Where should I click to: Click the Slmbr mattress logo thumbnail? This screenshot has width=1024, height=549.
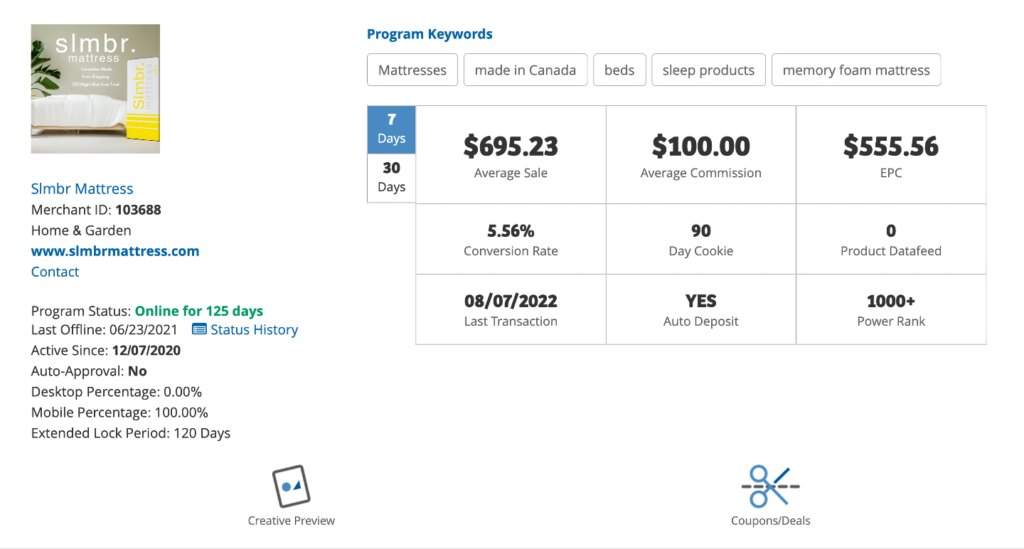[95, 89]
